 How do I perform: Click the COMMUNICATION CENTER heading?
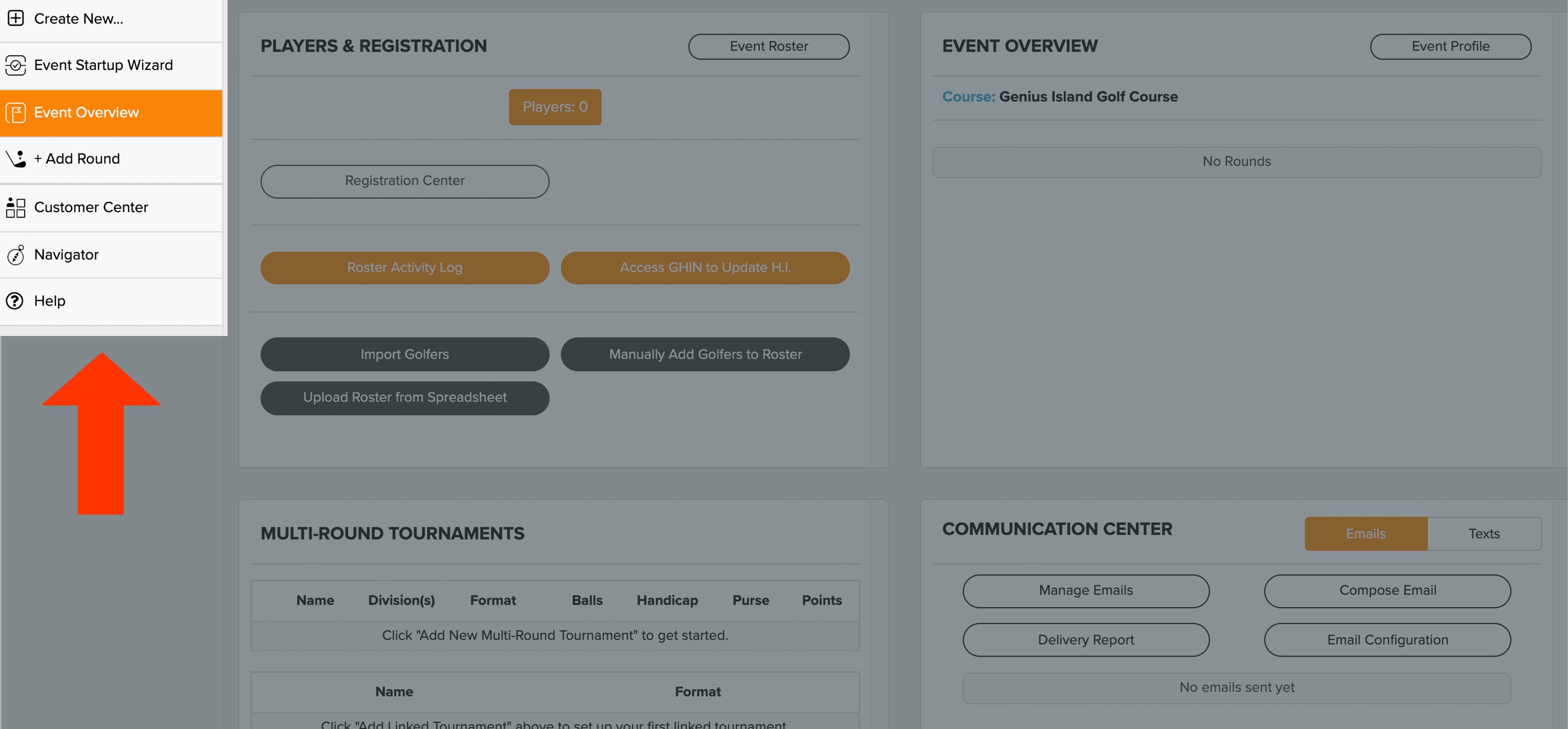[x=1057, y=529]
